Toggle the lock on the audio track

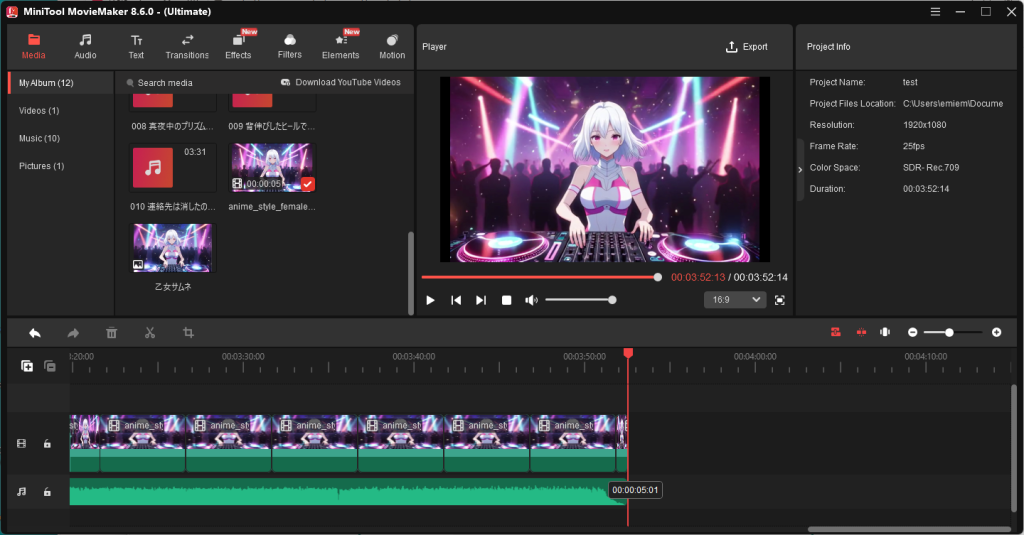coord(47,492)
